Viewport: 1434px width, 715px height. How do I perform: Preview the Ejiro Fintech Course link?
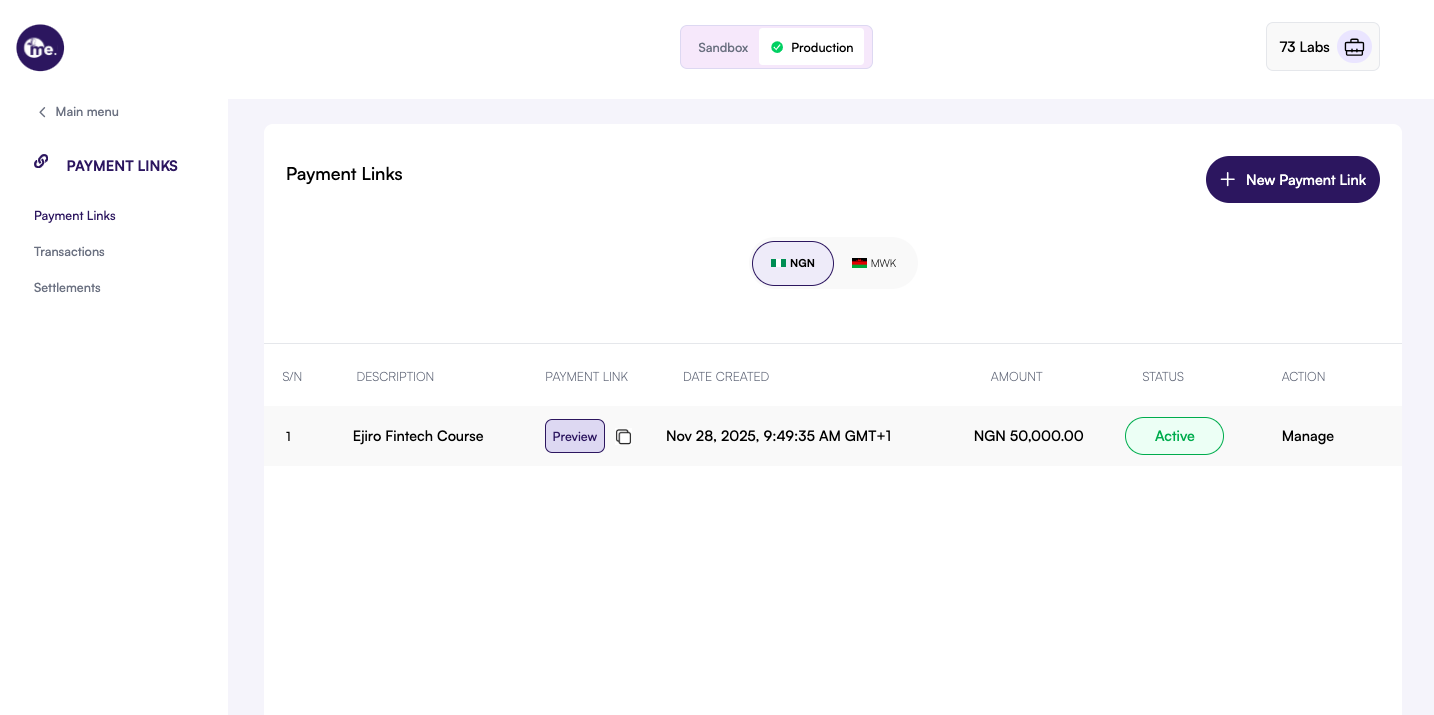[575, 436]
